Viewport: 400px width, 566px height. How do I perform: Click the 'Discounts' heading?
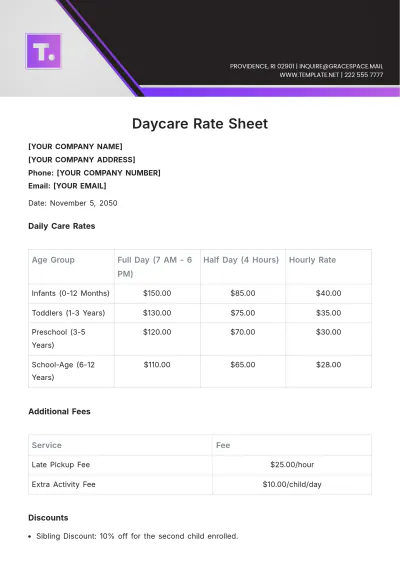[48, 518]
